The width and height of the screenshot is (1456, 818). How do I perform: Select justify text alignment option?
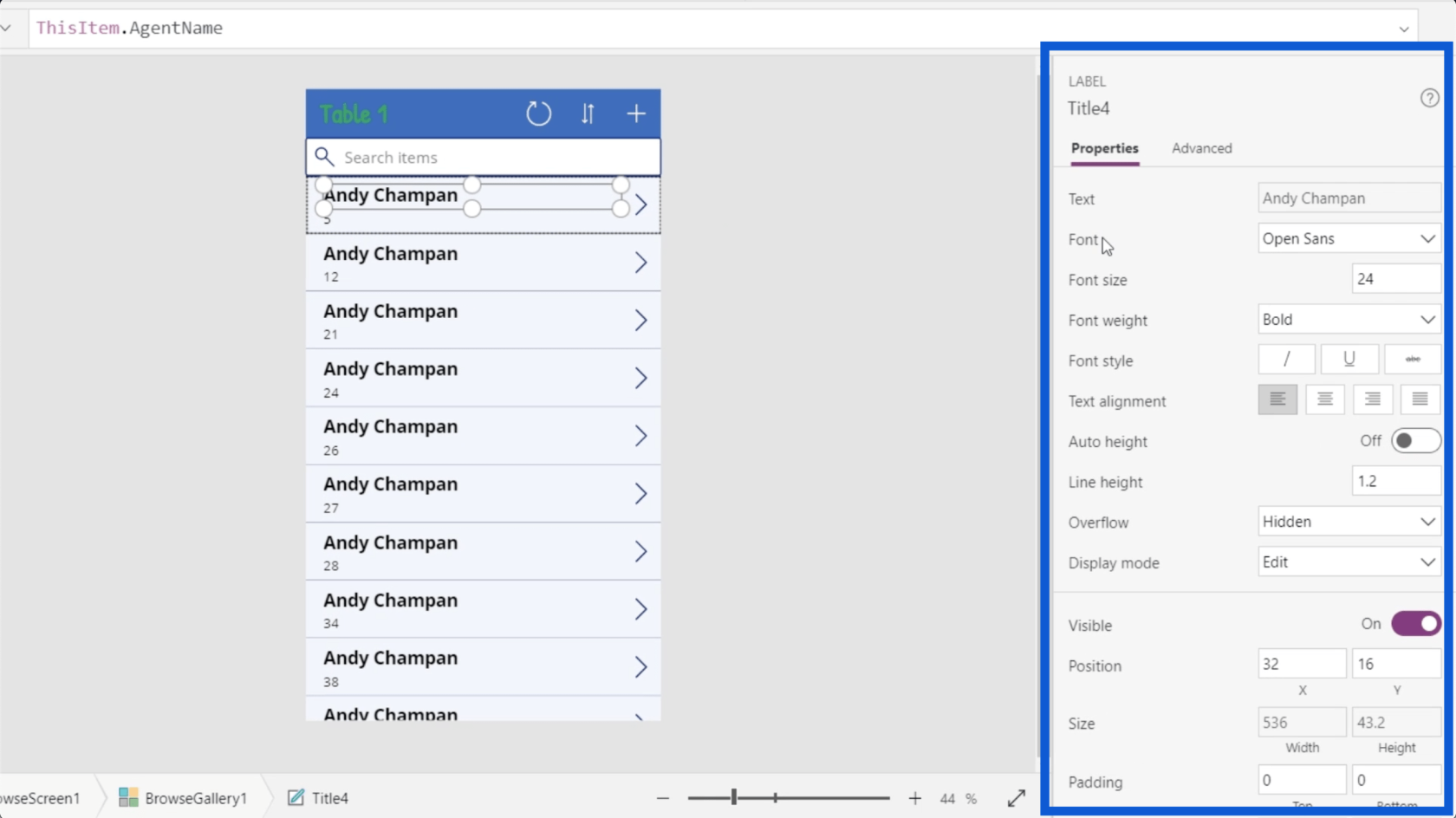coord(1419,399)
